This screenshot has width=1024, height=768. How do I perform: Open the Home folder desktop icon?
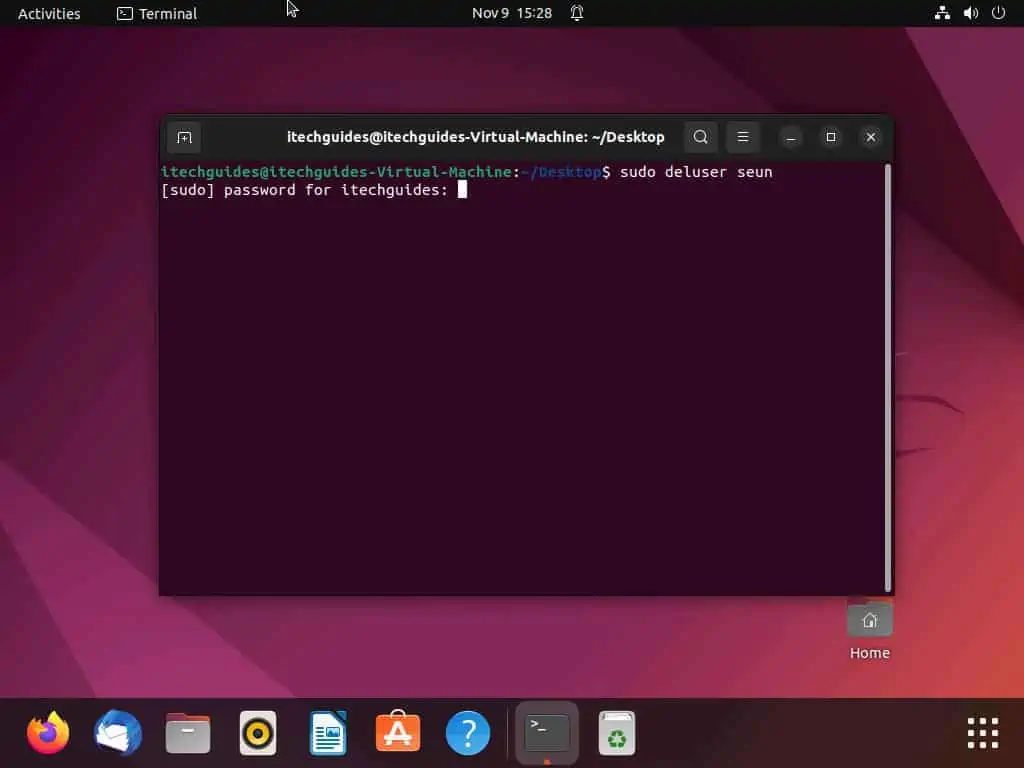869,618
